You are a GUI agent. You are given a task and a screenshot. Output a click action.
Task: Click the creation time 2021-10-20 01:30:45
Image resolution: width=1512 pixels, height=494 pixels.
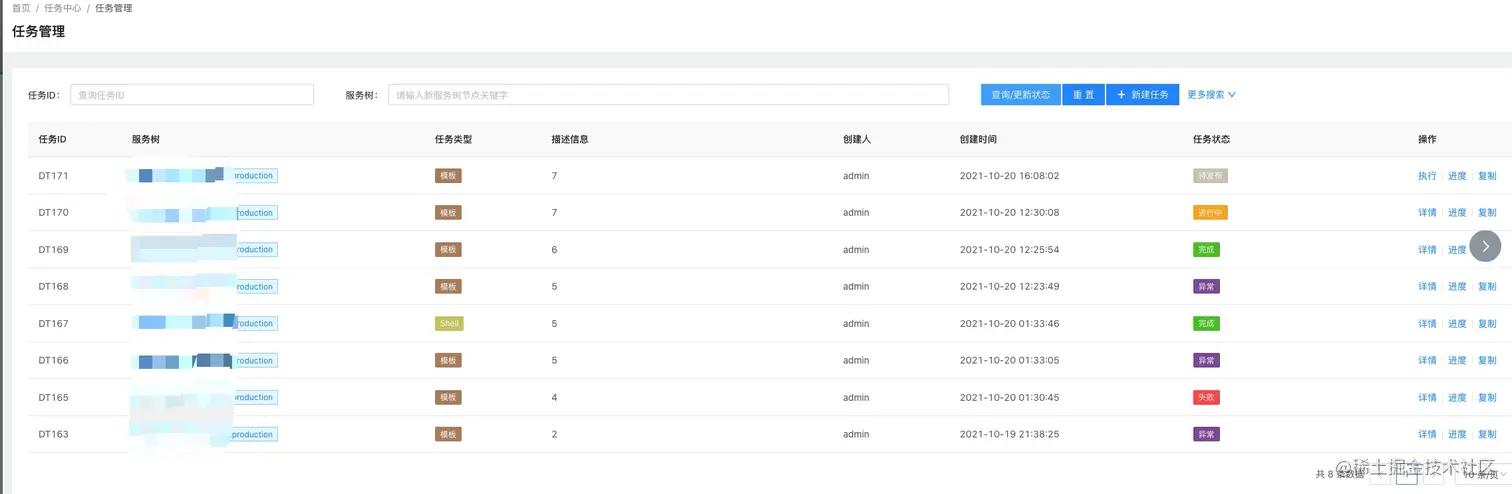(x=1009, y=398)
